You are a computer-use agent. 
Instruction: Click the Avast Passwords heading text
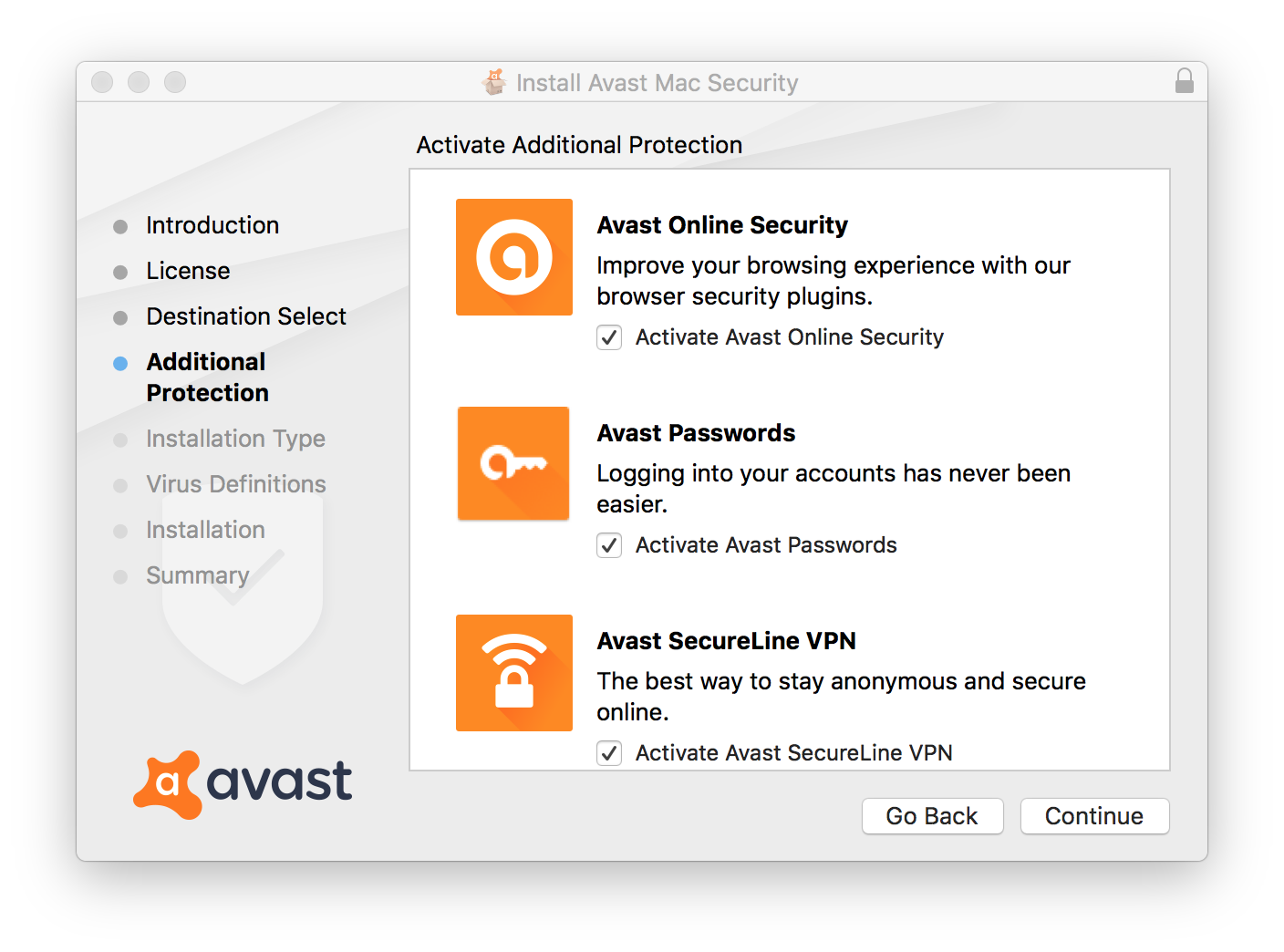(x=696, y=433)
